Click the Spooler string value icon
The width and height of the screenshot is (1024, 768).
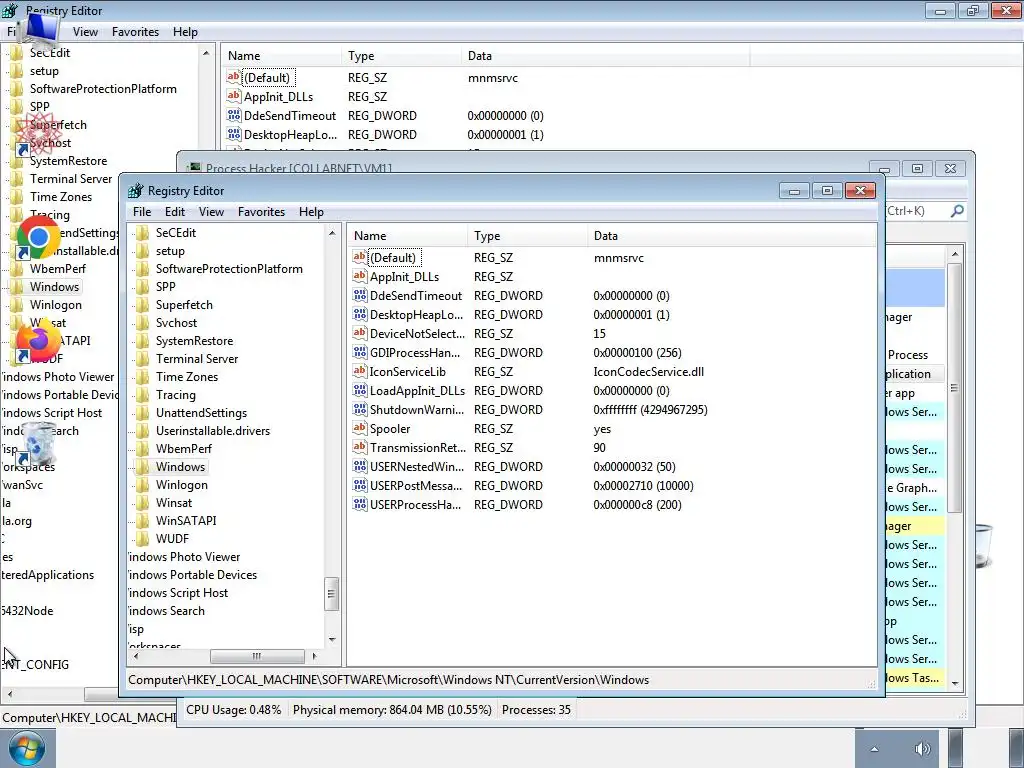pyautogui.click(x=359, y=428)
